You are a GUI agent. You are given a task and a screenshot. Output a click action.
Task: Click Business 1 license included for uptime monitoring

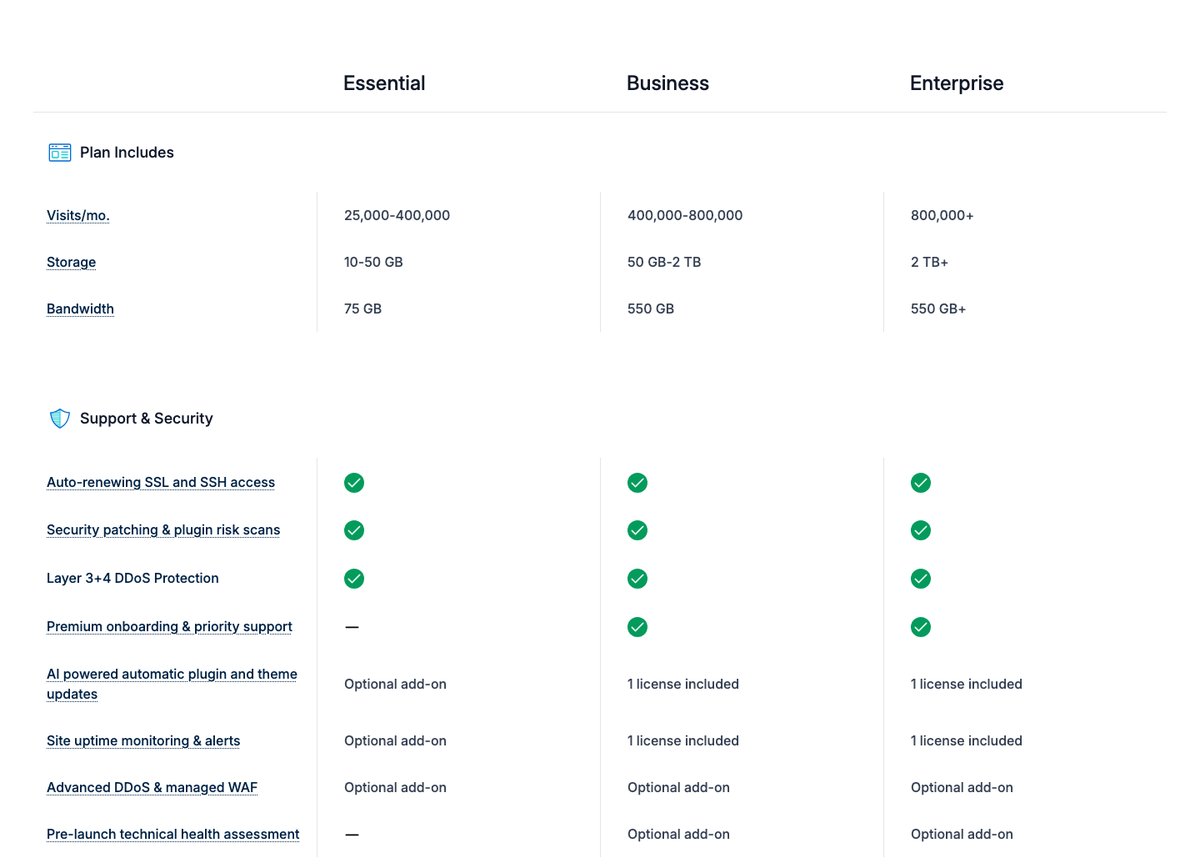pos(683,741)
